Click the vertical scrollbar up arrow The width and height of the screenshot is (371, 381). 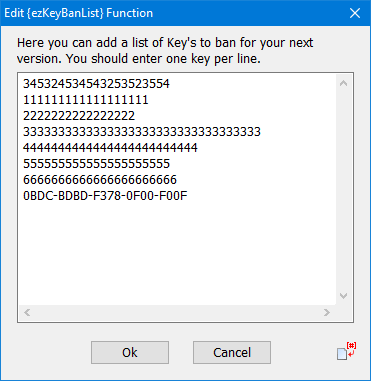pyautogui.click(x=343, y=83)
